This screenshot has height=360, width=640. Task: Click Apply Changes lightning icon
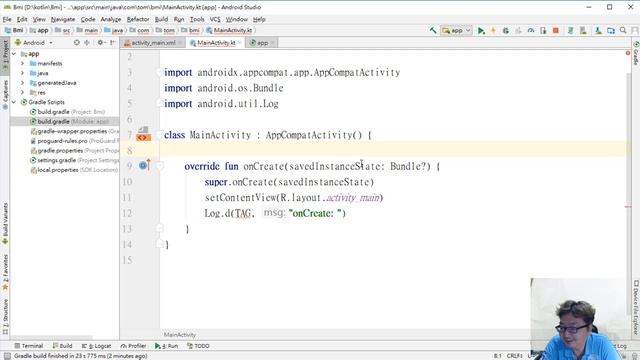[x=493, y=31]
